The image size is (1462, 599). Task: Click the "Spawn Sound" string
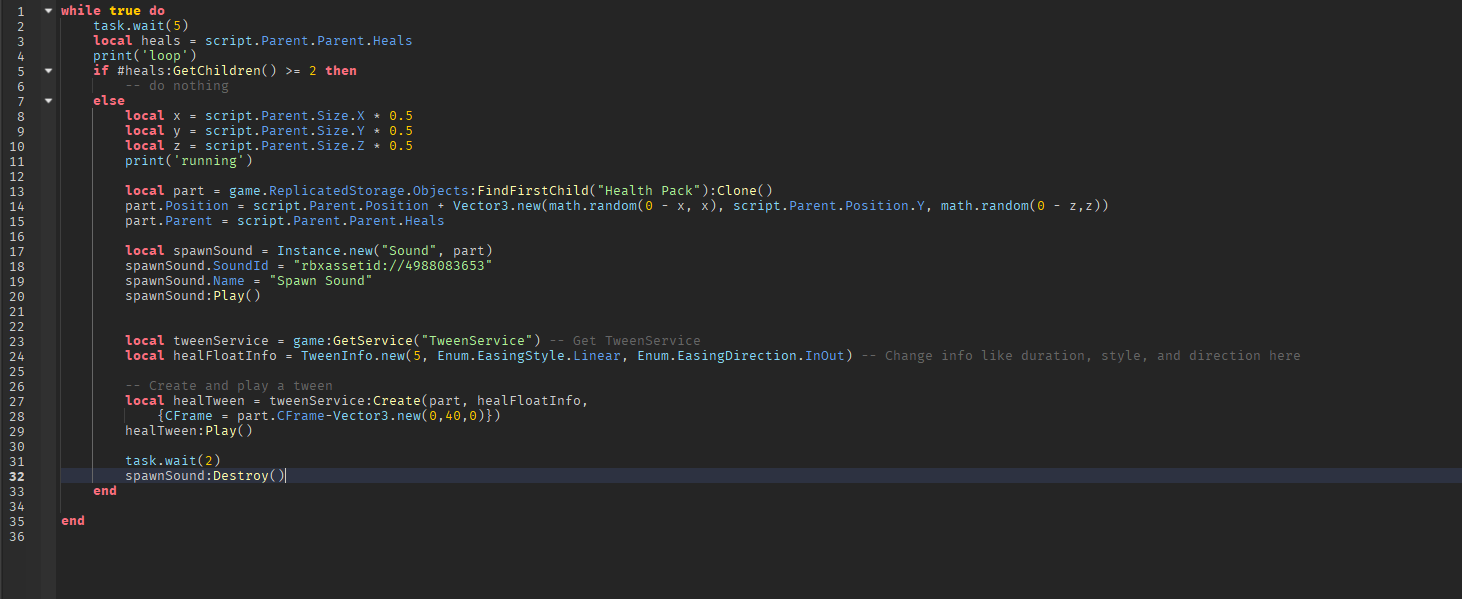click(x=321, y=281)
